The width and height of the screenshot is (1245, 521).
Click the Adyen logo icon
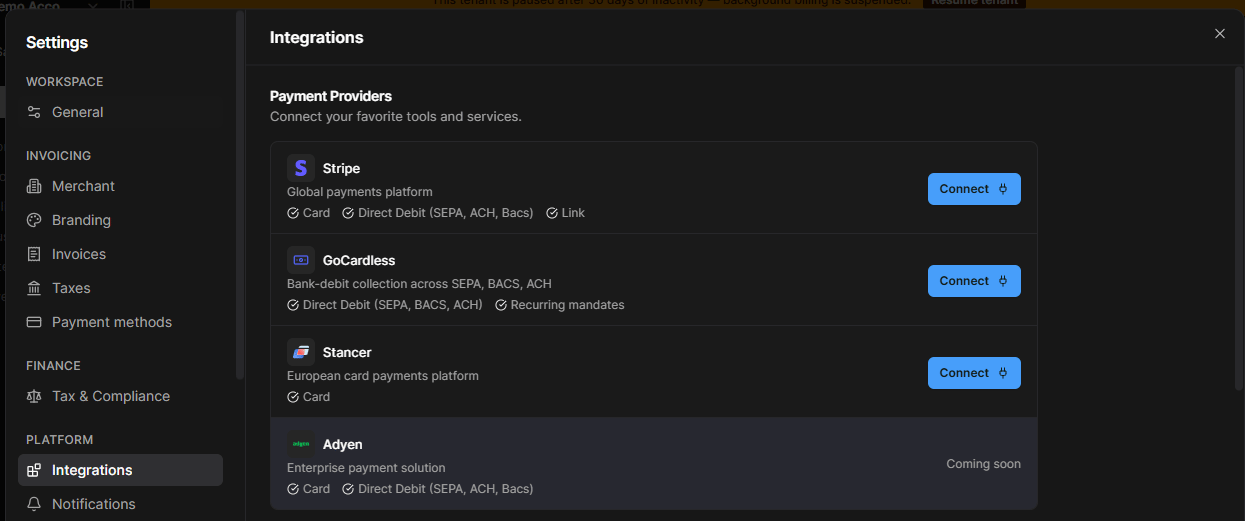pos(301,444)
